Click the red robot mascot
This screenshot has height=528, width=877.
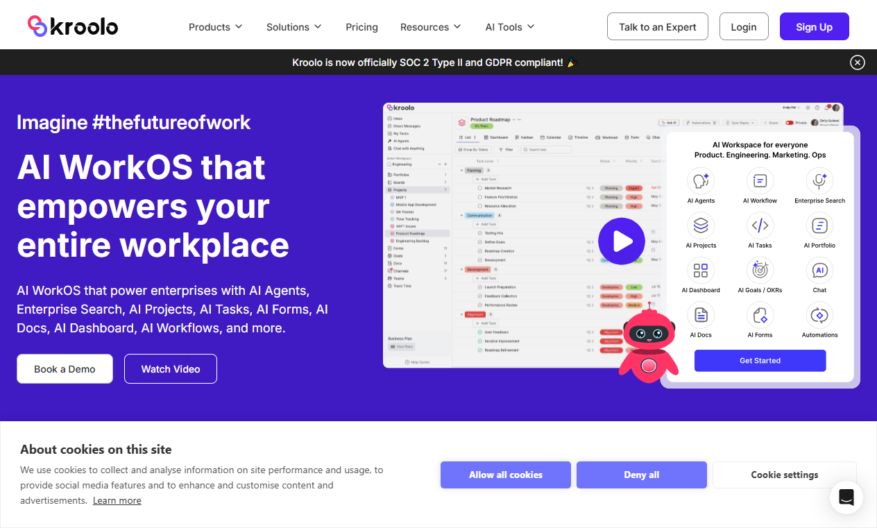[x=648, y=345]
